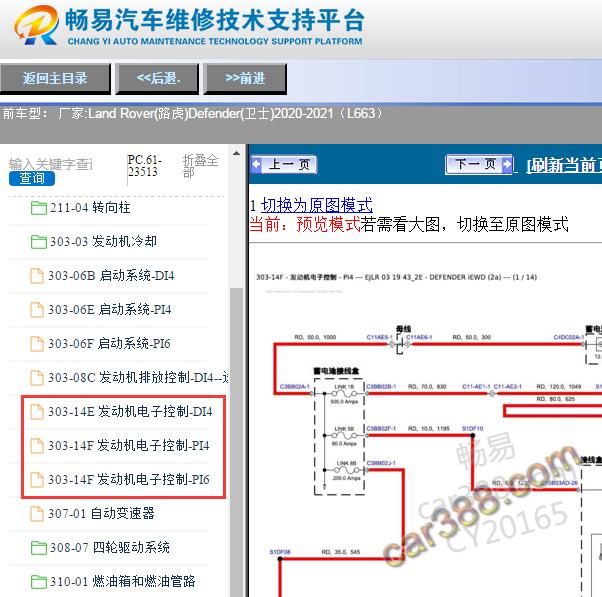Click 母线 busbar label
Image resolution: width=602 pixels, height=597 pixels.
404,329
